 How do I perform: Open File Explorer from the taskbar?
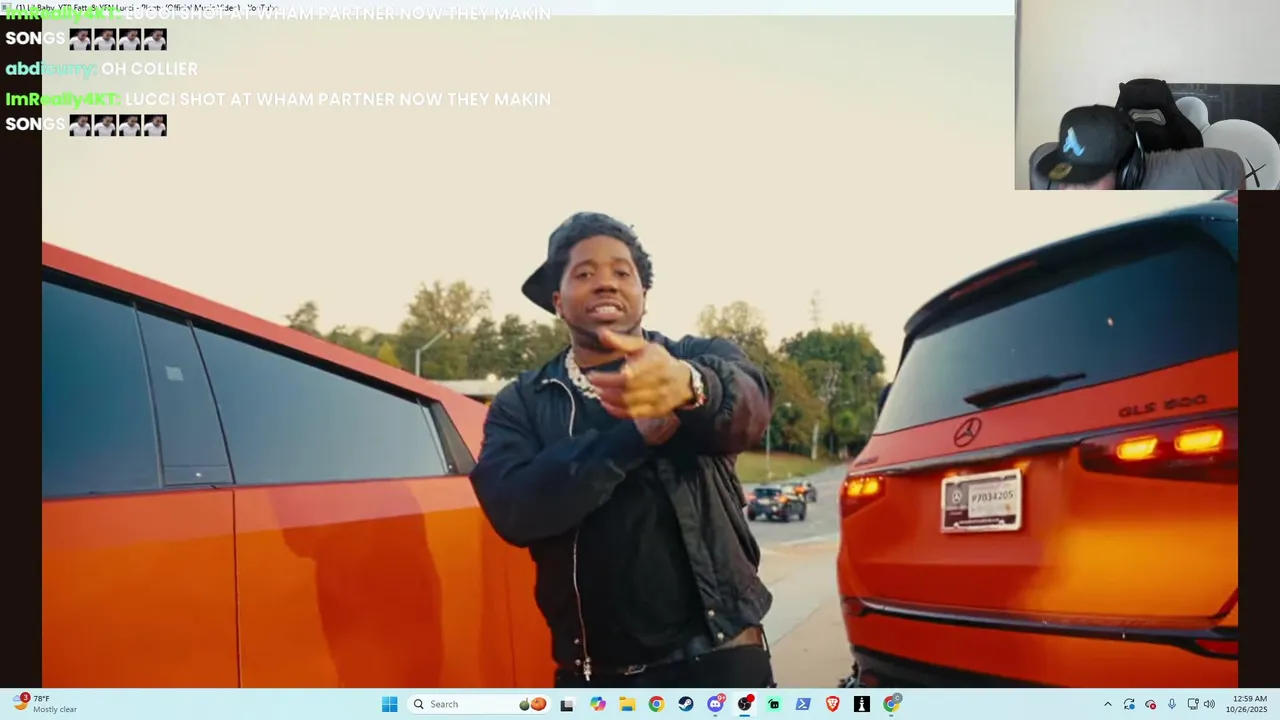627,704
